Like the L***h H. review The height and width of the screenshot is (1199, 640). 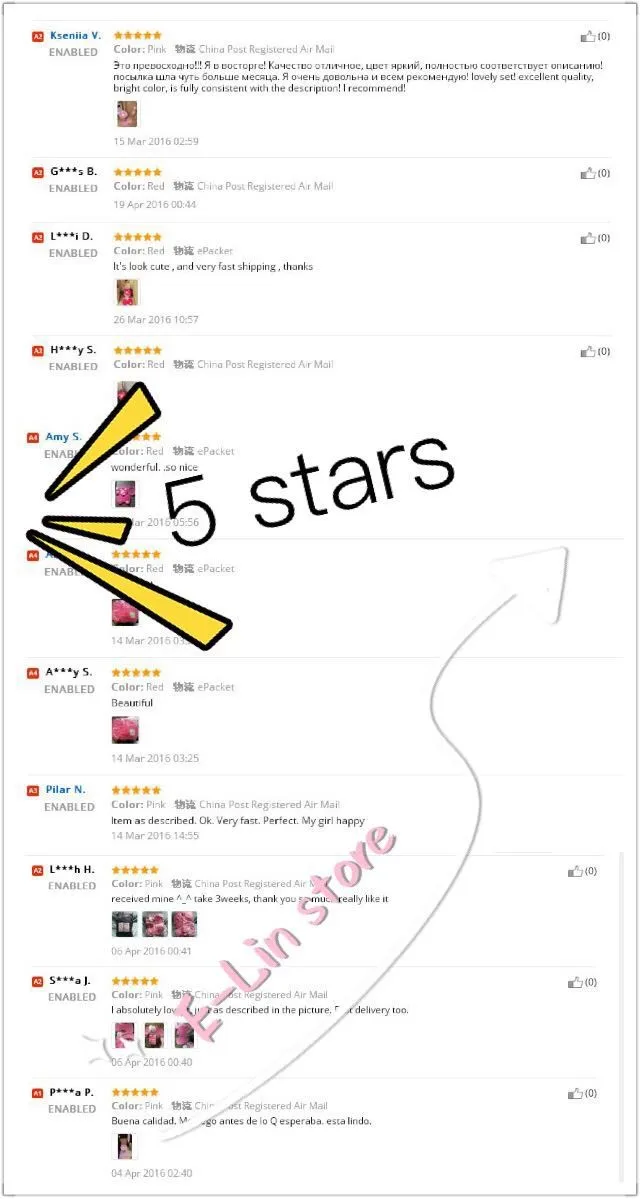click(575, 872)
